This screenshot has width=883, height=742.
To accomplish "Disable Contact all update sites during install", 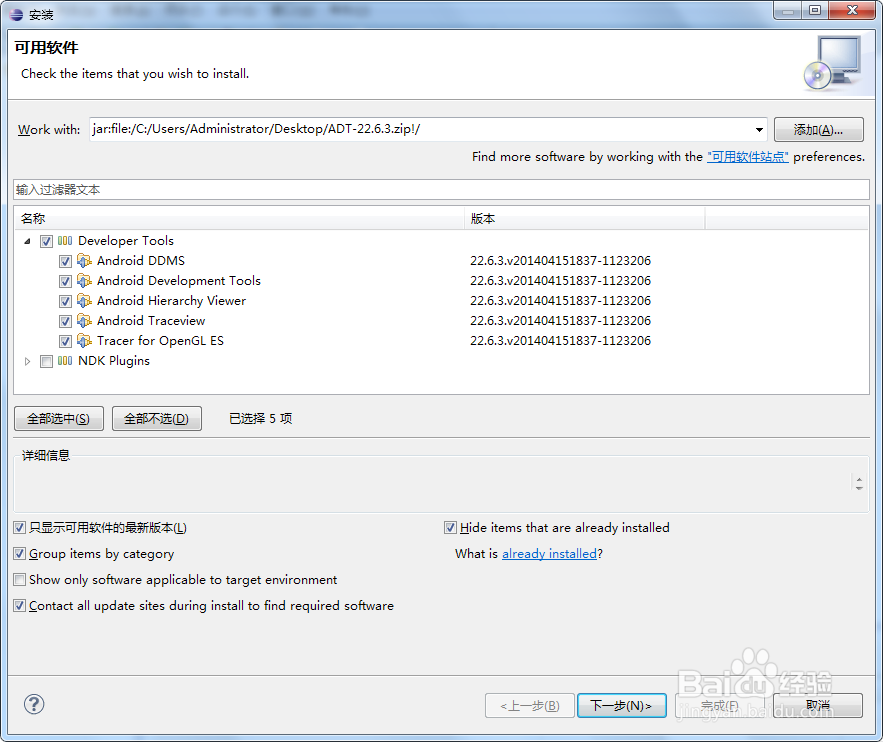I will (x=20, y=606).
